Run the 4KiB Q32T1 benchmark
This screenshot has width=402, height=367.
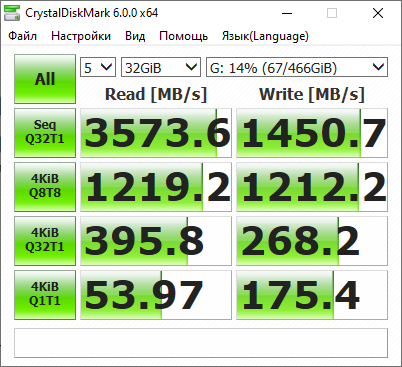pyautogui.click(x=45, y=241)
